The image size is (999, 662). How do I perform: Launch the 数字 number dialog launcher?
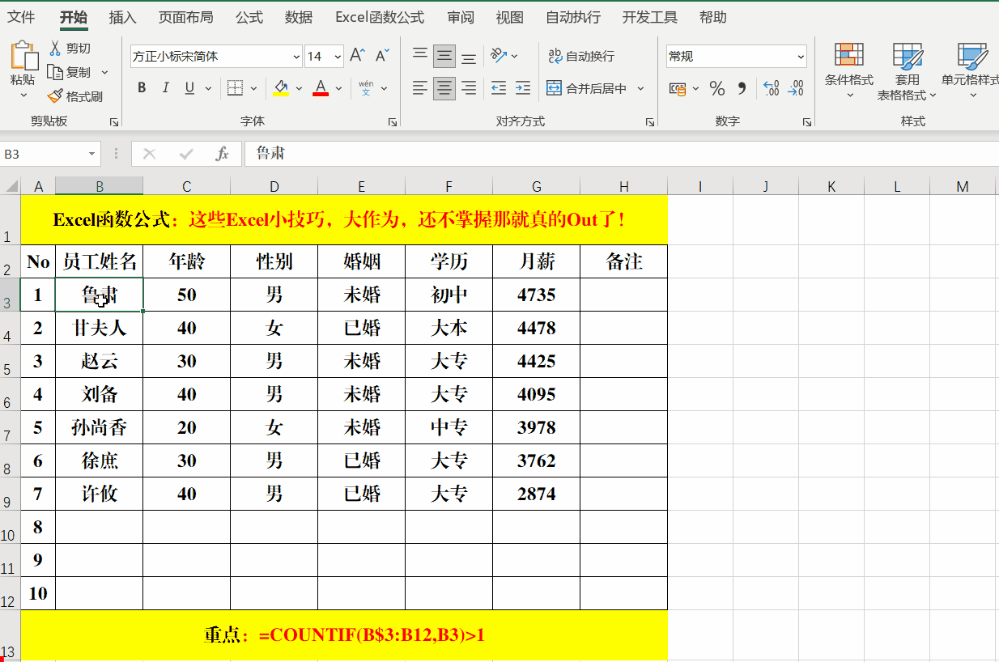pyautogui.click(x=807, y=122)
